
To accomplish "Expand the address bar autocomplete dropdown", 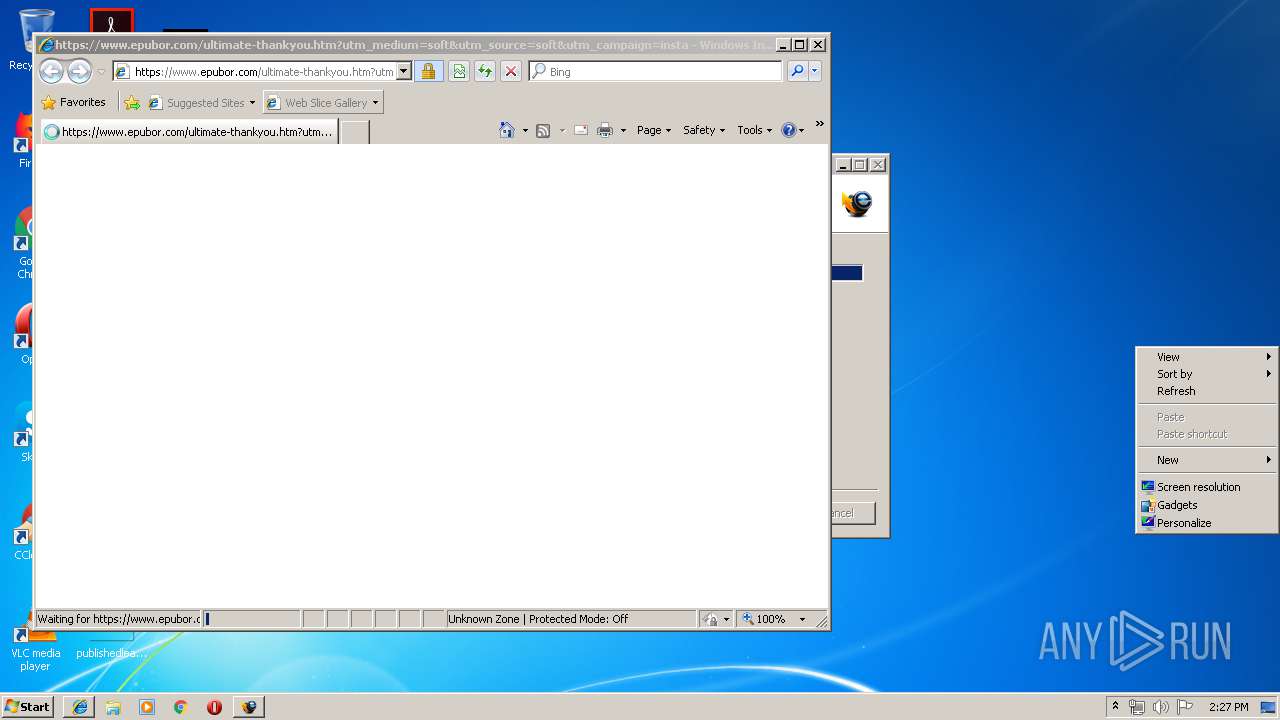I will [x=404, y=71].
